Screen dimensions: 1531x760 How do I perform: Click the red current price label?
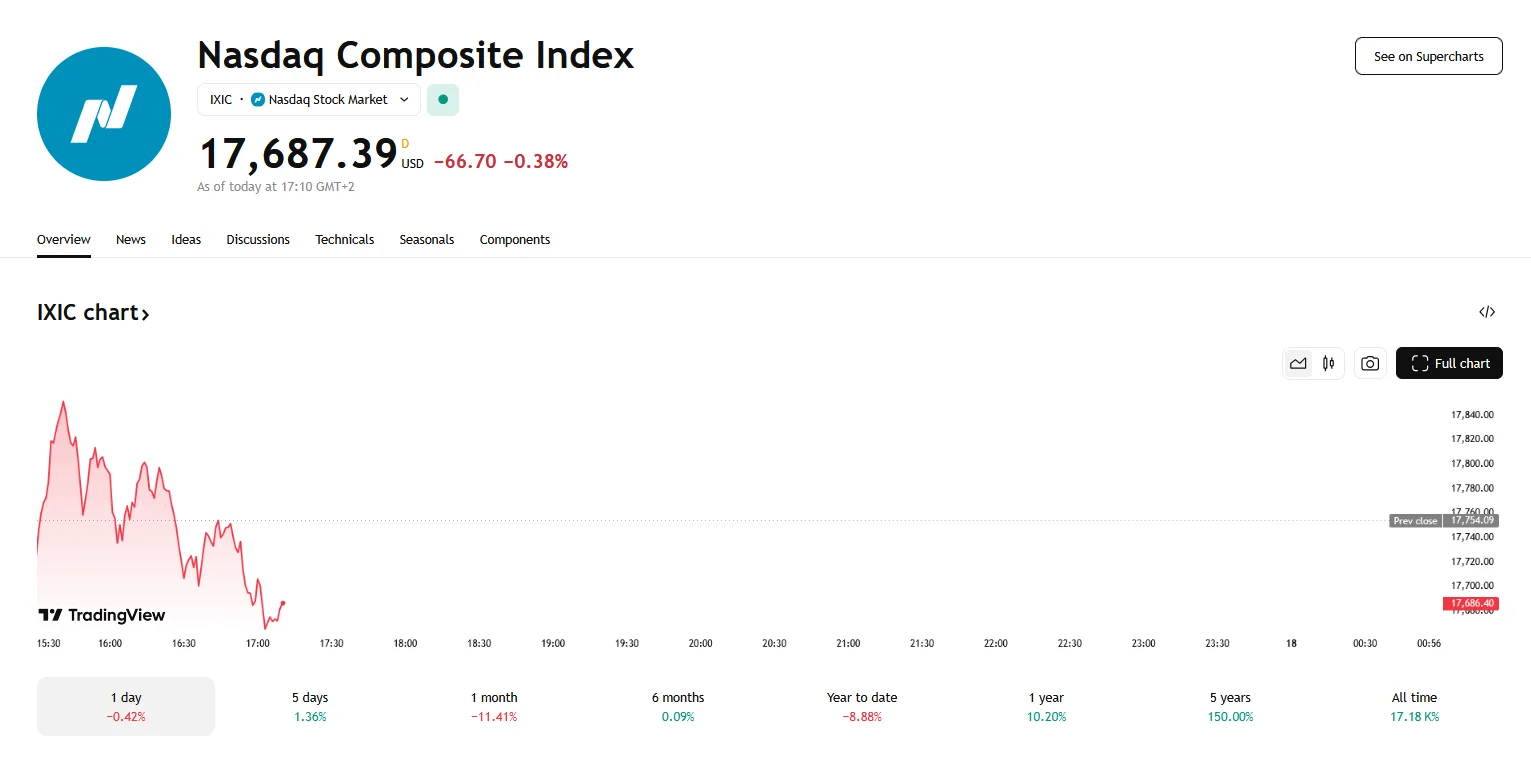click(x=1470, y=603)
